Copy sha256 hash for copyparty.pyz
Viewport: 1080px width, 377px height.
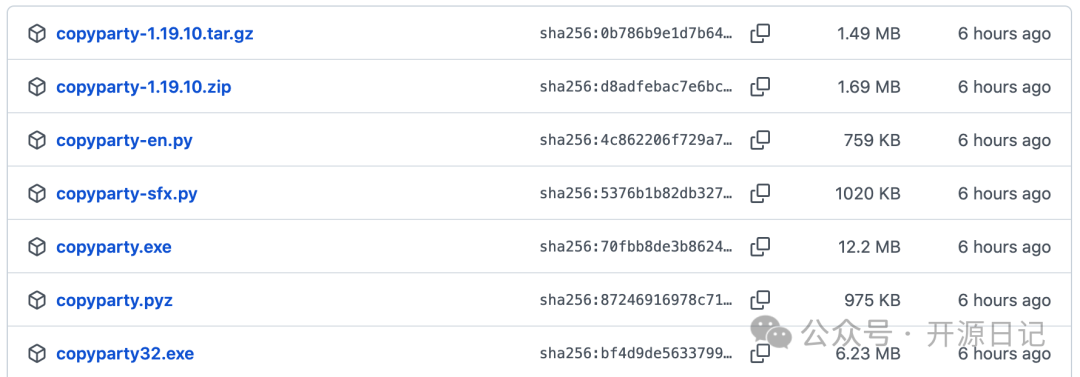pyautogui.click(x=760, y=300)
